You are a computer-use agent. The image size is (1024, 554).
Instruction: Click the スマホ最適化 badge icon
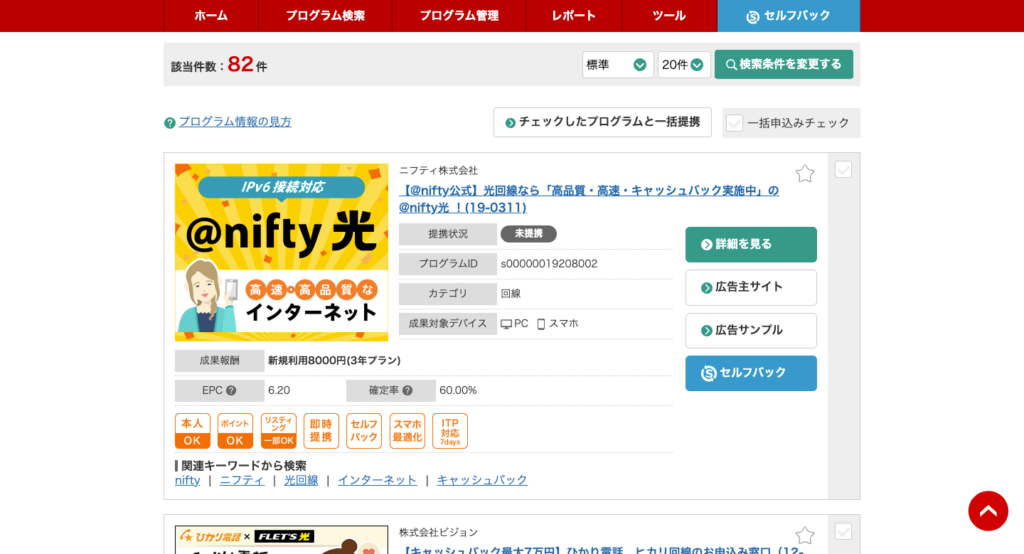click(x=408, y=431)
